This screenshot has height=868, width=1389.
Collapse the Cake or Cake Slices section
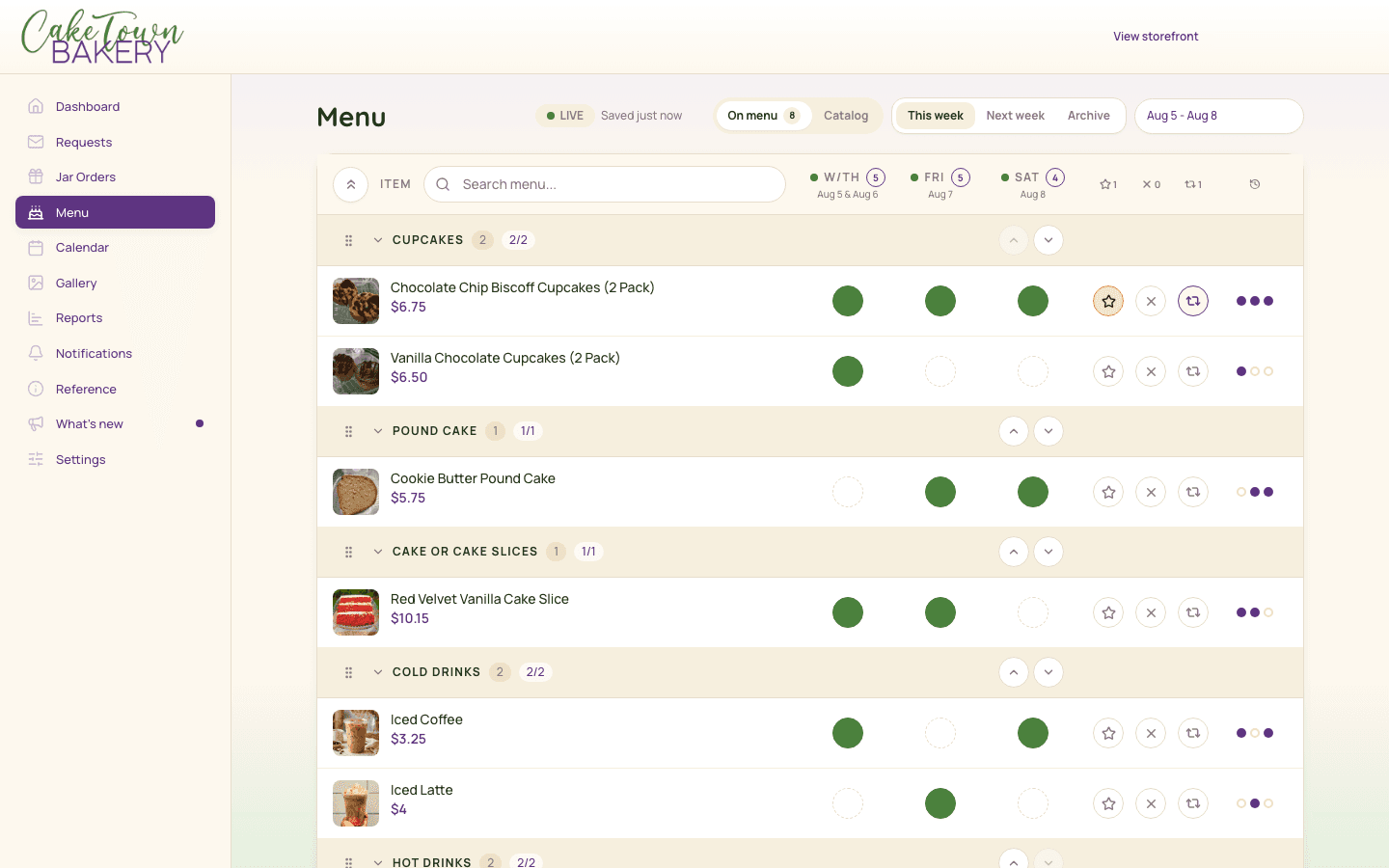378,552
